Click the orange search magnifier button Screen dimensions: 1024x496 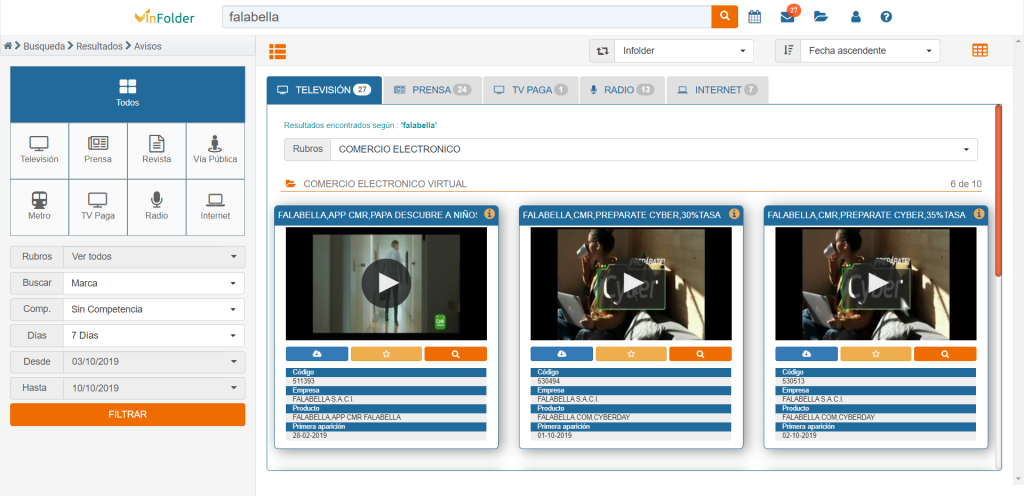724,16
